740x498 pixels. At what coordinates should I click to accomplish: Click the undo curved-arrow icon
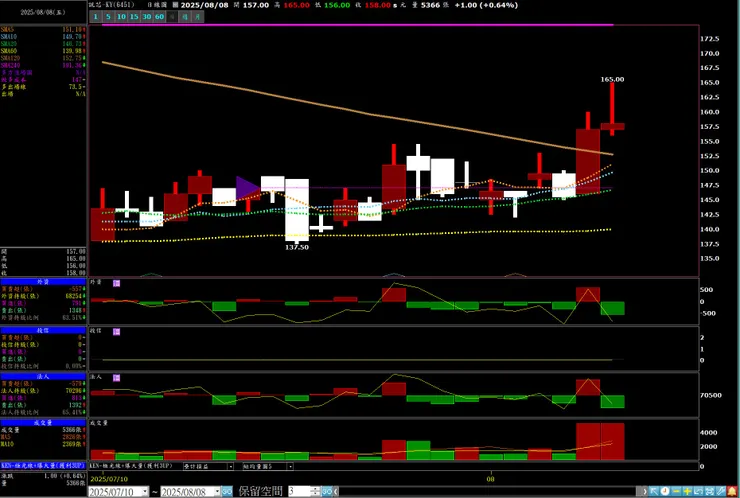tap(698, 491)
